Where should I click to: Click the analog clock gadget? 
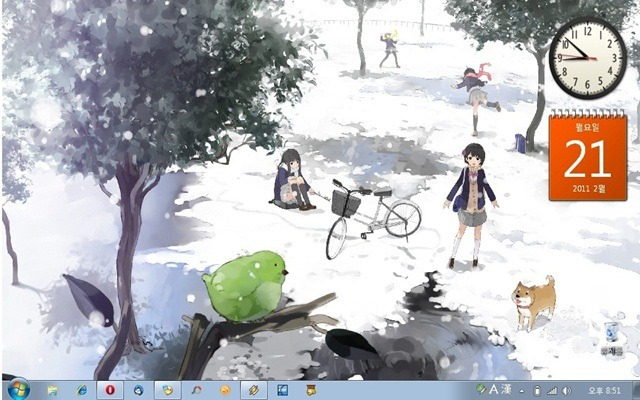click(588, 58)
